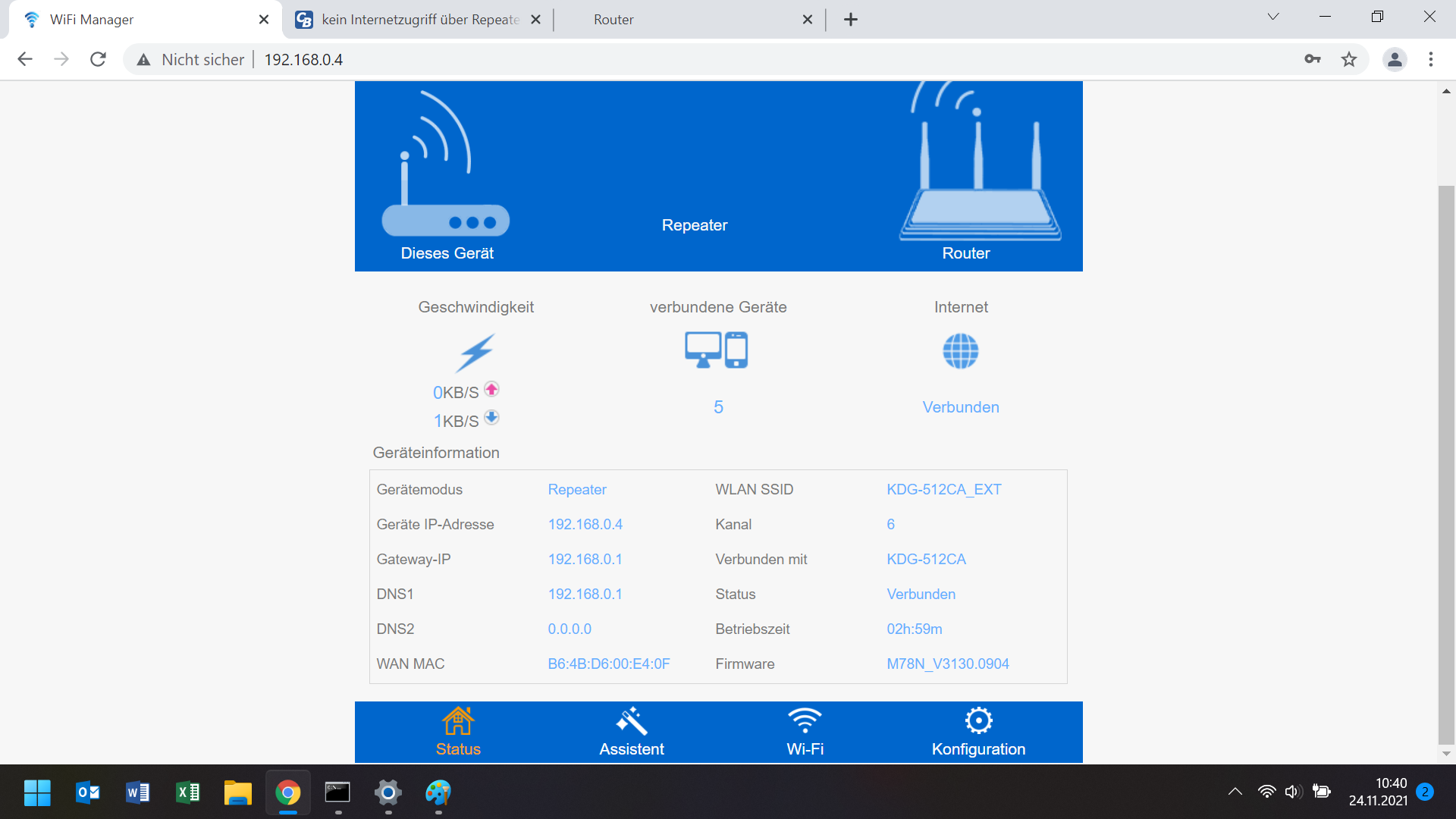Click the connected devices monitor icon
Image resolution: width=1456 pixels, height=819 pixels.
click(716, 350)
